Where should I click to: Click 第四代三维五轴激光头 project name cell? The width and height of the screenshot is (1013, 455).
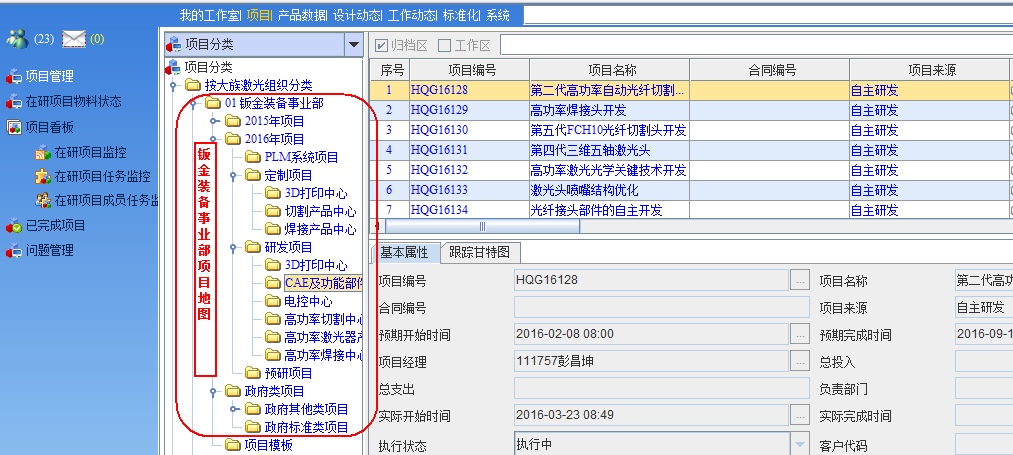pos(609,151)
